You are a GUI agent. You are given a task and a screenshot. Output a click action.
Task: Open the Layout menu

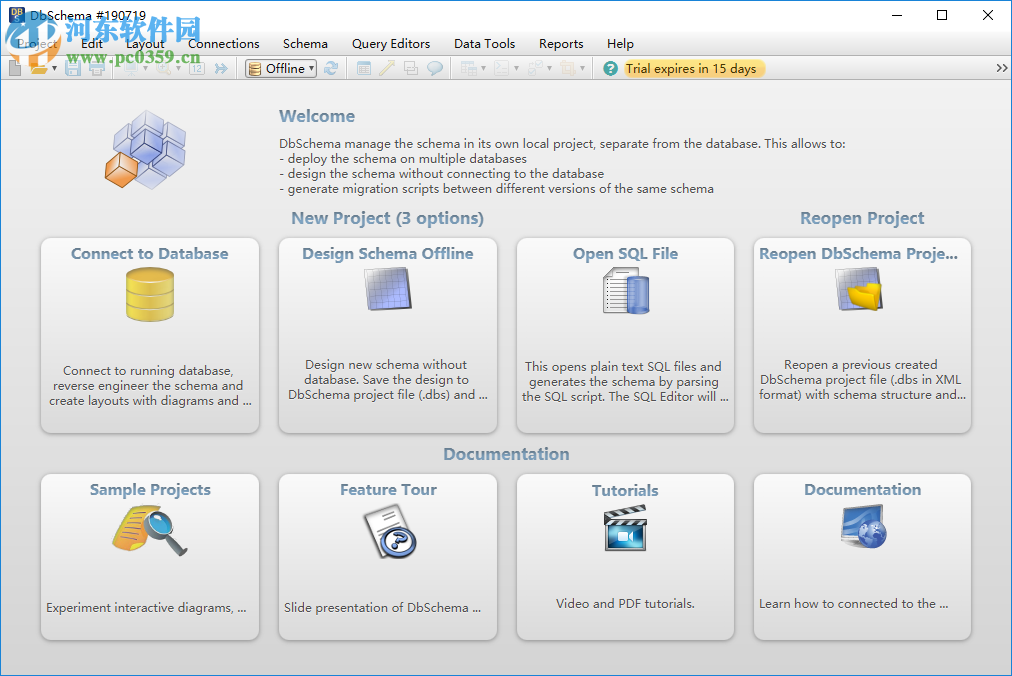145,43
